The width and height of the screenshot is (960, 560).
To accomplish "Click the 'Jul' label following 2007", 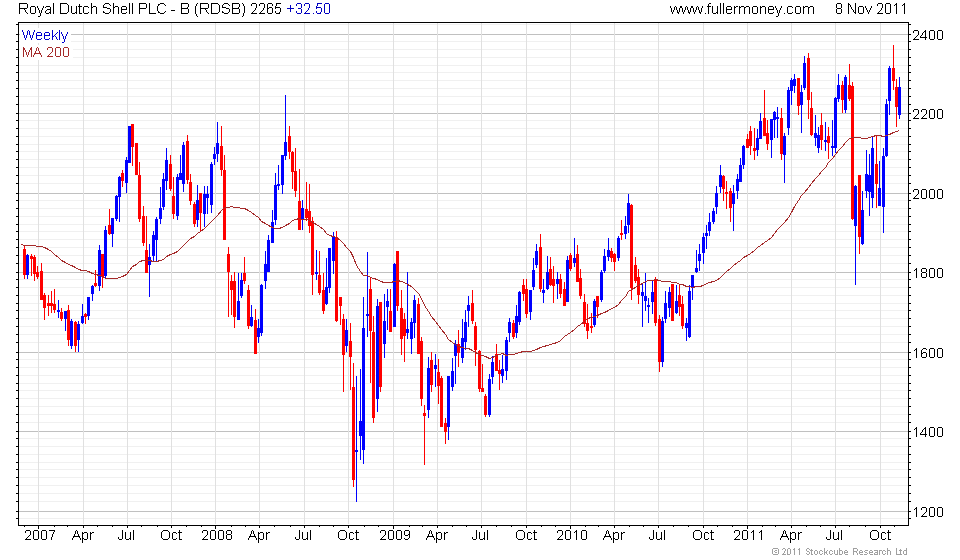I will pos(126,535).
